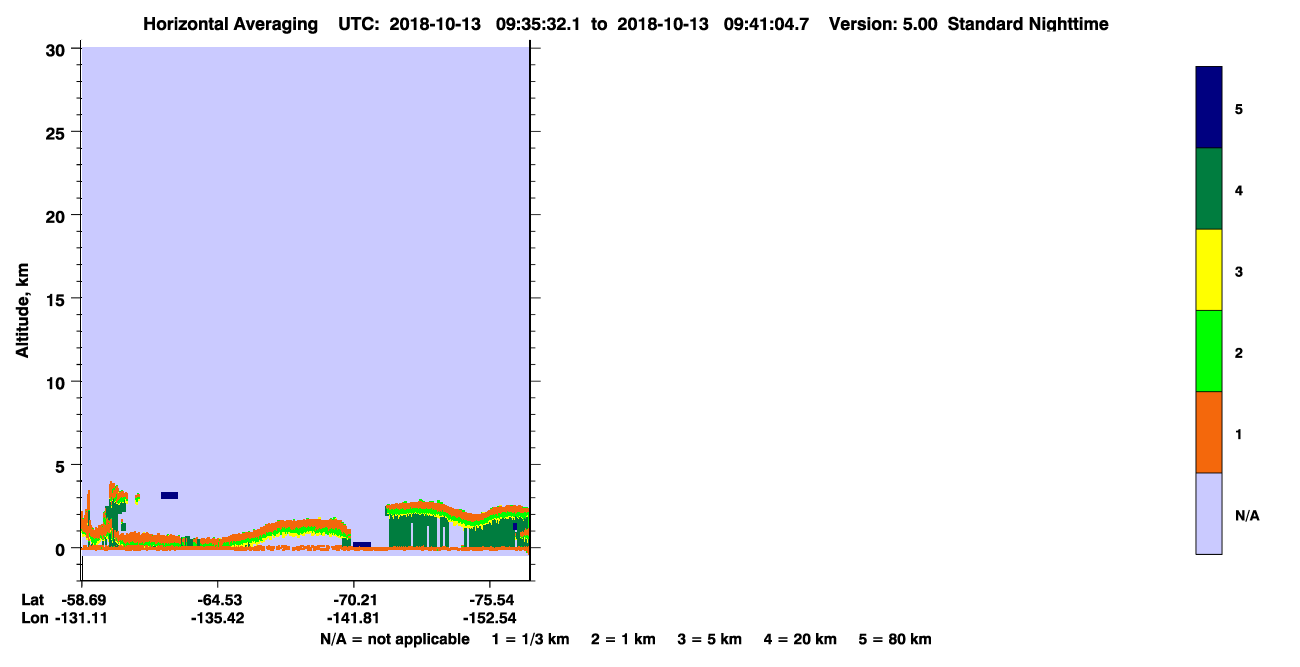Click the 15 km altitude tick label

pos(57,299)
